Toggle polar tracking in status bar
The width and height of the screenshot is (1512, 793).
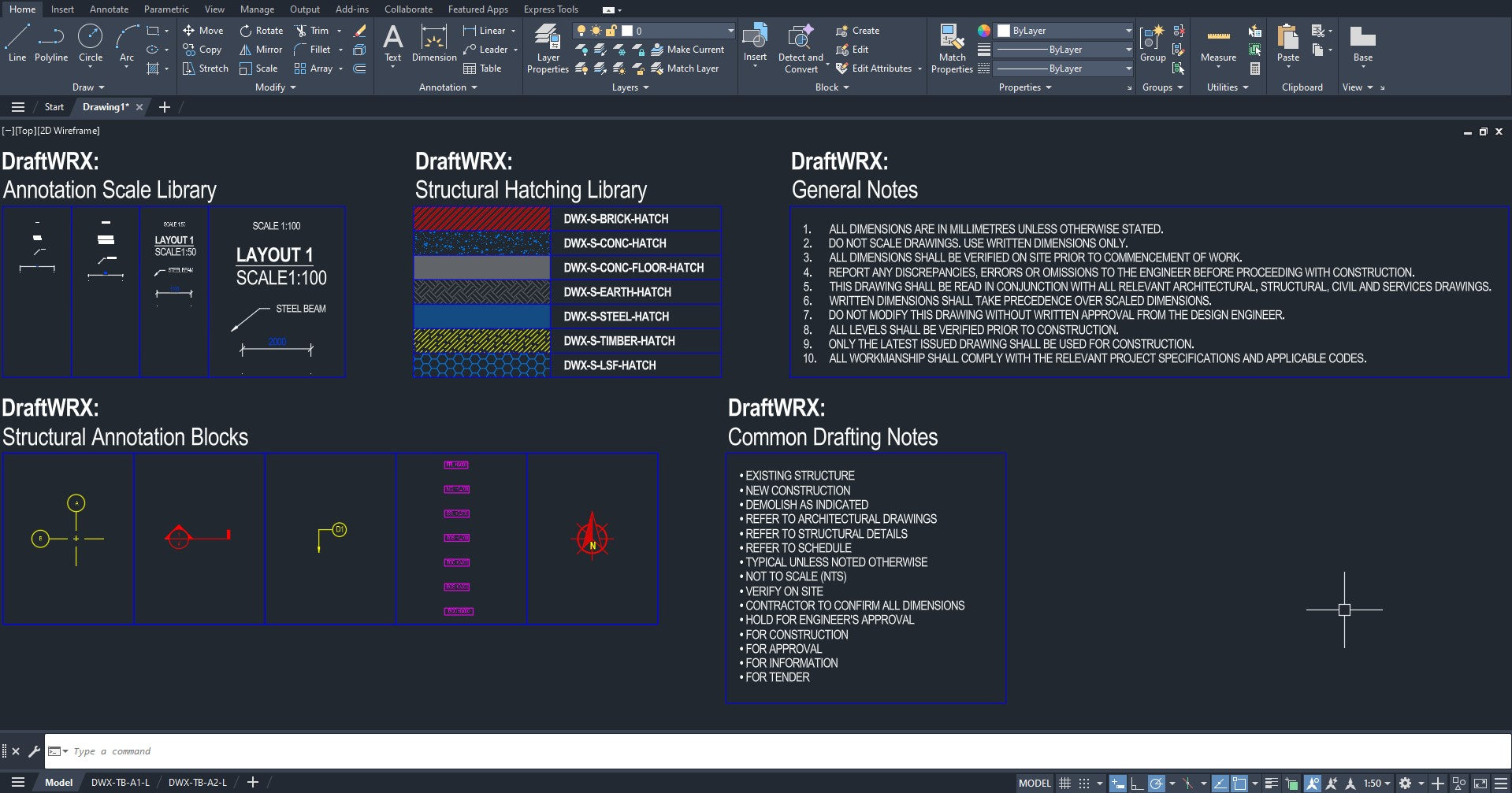(1157, 783)
